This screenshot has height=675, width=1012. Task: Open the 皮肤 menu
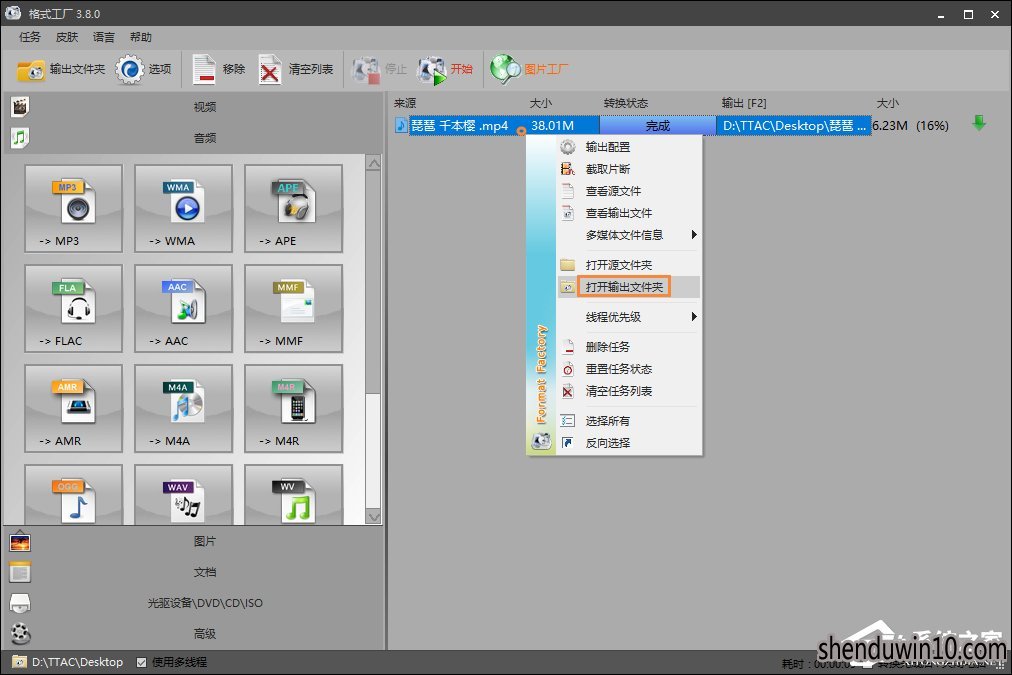pyautogui.click(x=67, y=37)
